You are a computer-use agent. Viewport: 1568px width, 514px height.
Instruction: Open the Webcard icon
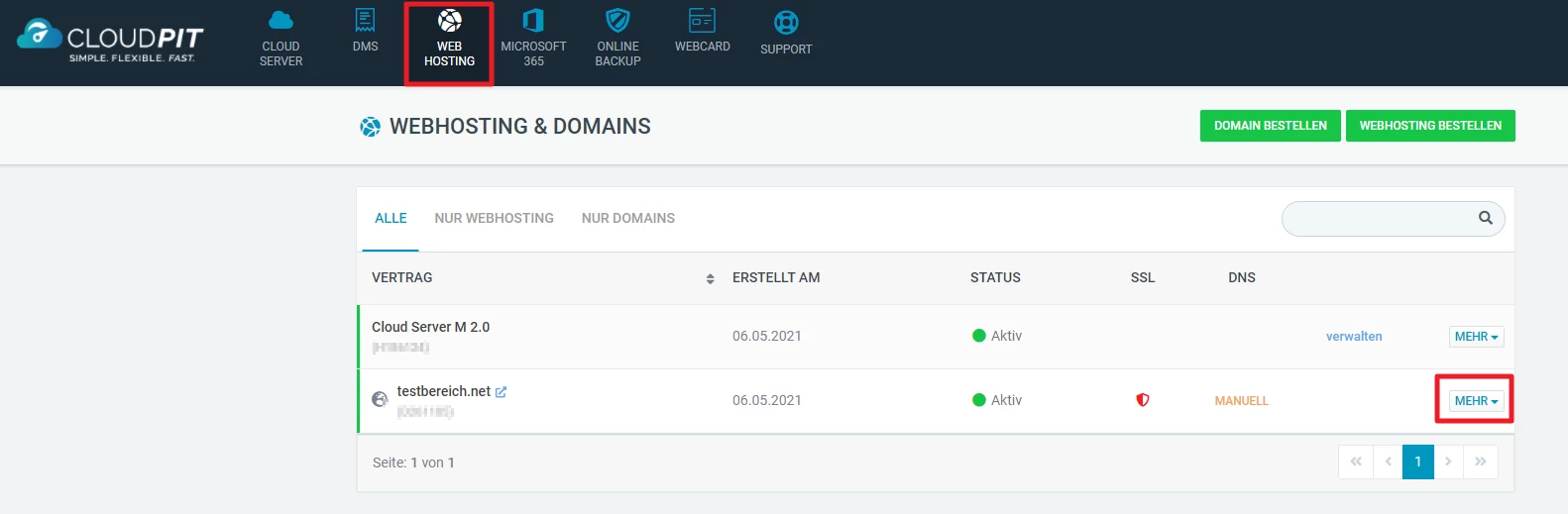pyautogui.click(x=702, y=20)
